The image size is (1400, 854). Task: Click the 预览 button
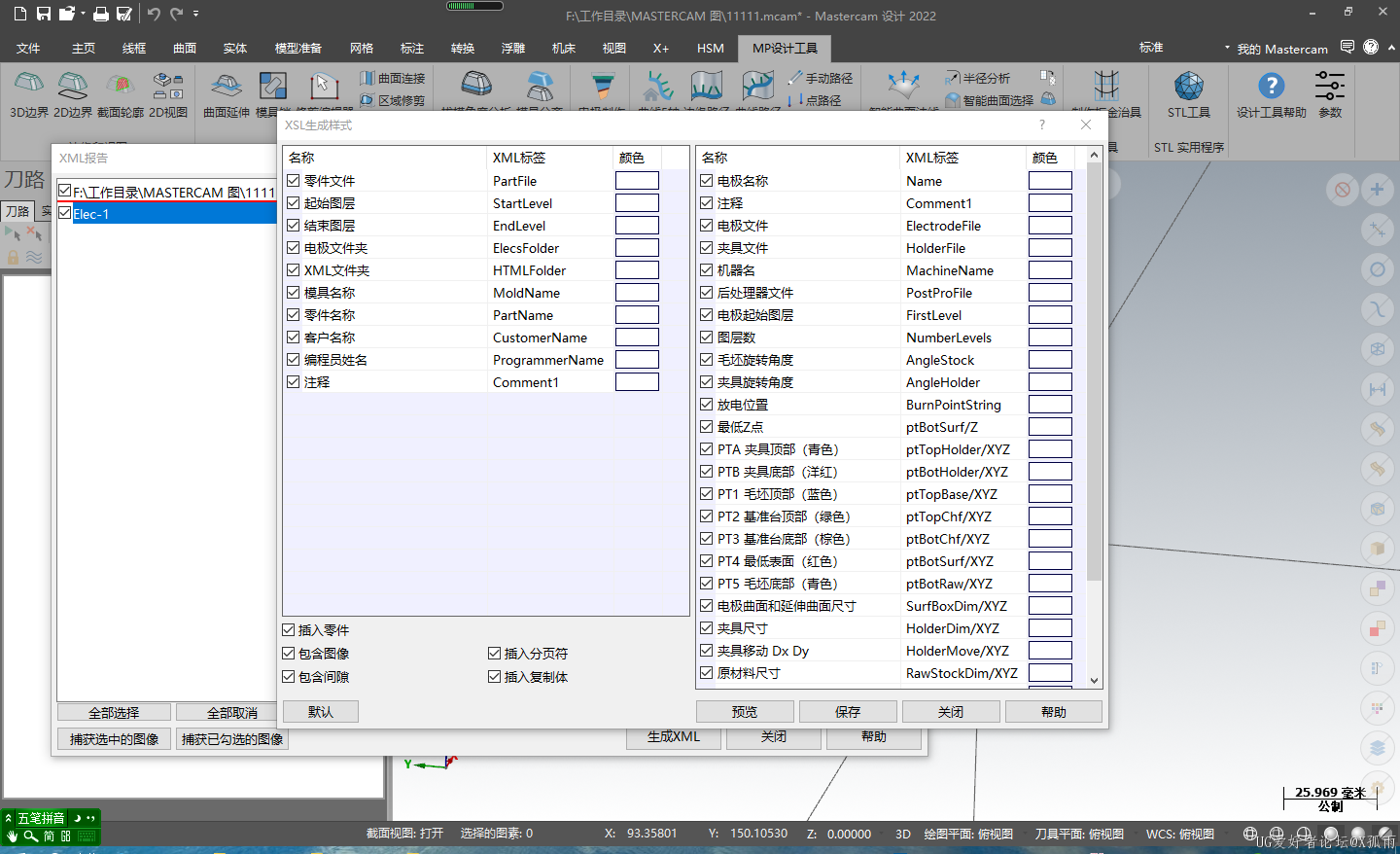click(x=745, y=712)
